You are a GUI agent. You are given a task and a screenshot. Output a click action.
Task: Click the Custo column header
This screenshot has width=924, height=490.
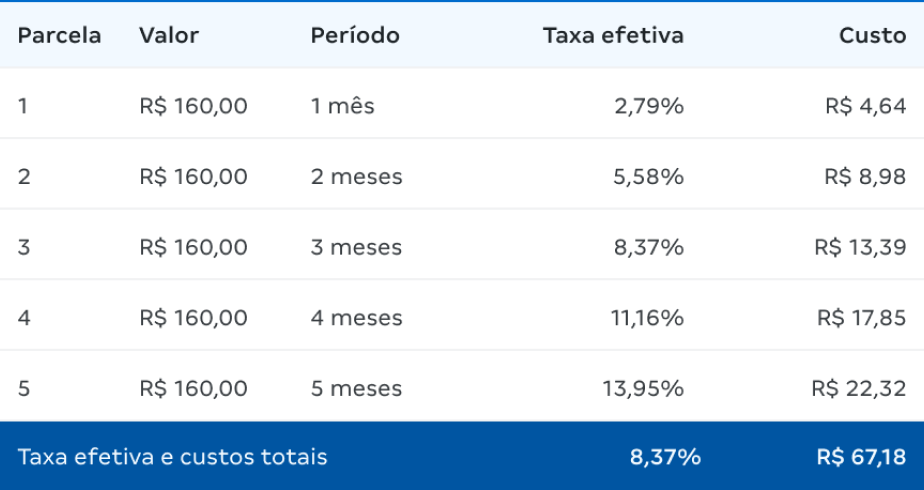[x=872, y=36]
